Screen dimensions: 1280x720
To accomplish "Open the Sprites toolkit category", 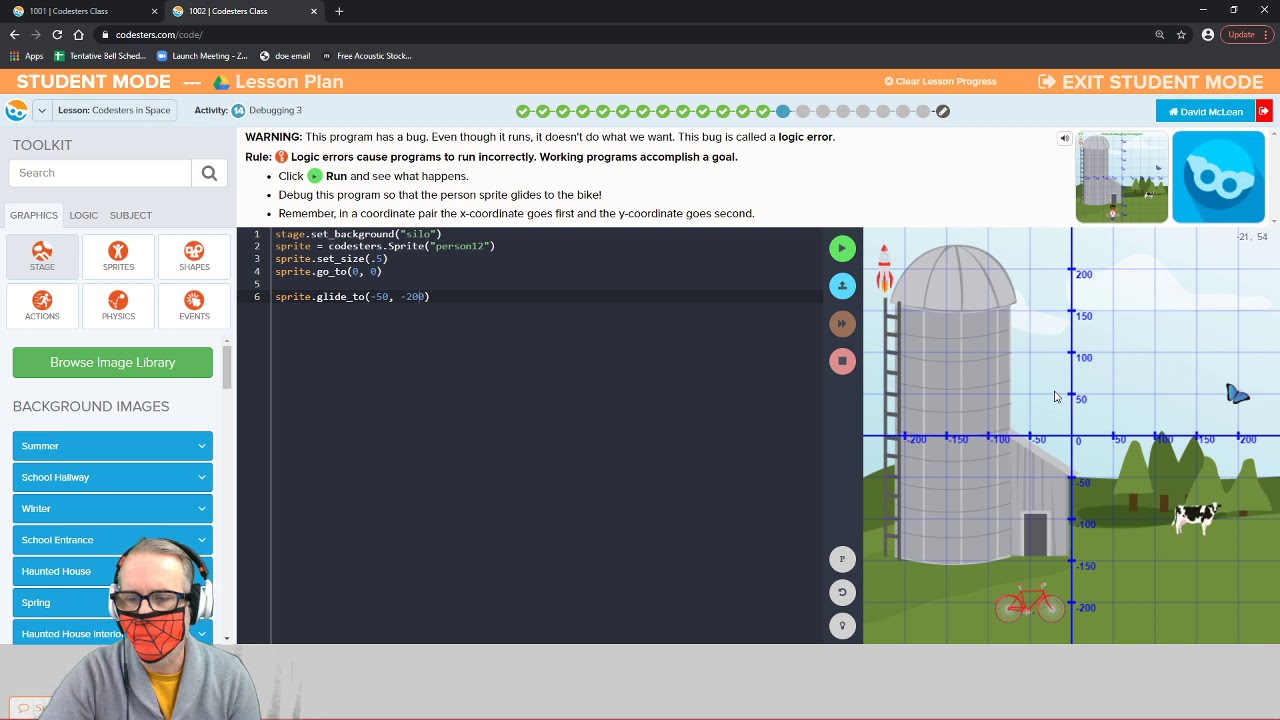I will point(118,255).
